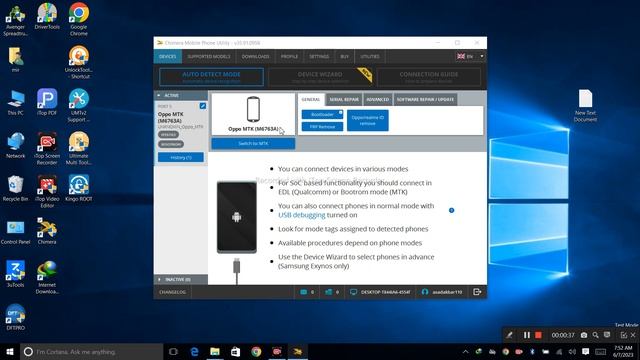Viewport: 640px width, 360px height.
Task: Select Auto Detect Mode
Action: [211, 77]
